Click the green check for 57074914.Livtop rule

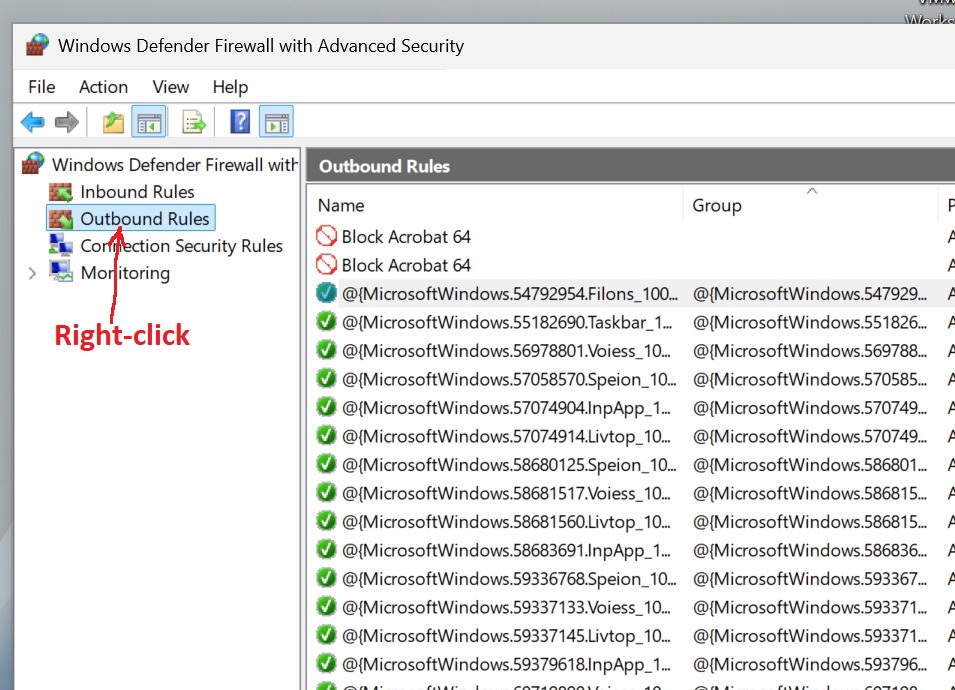point(326,435)
